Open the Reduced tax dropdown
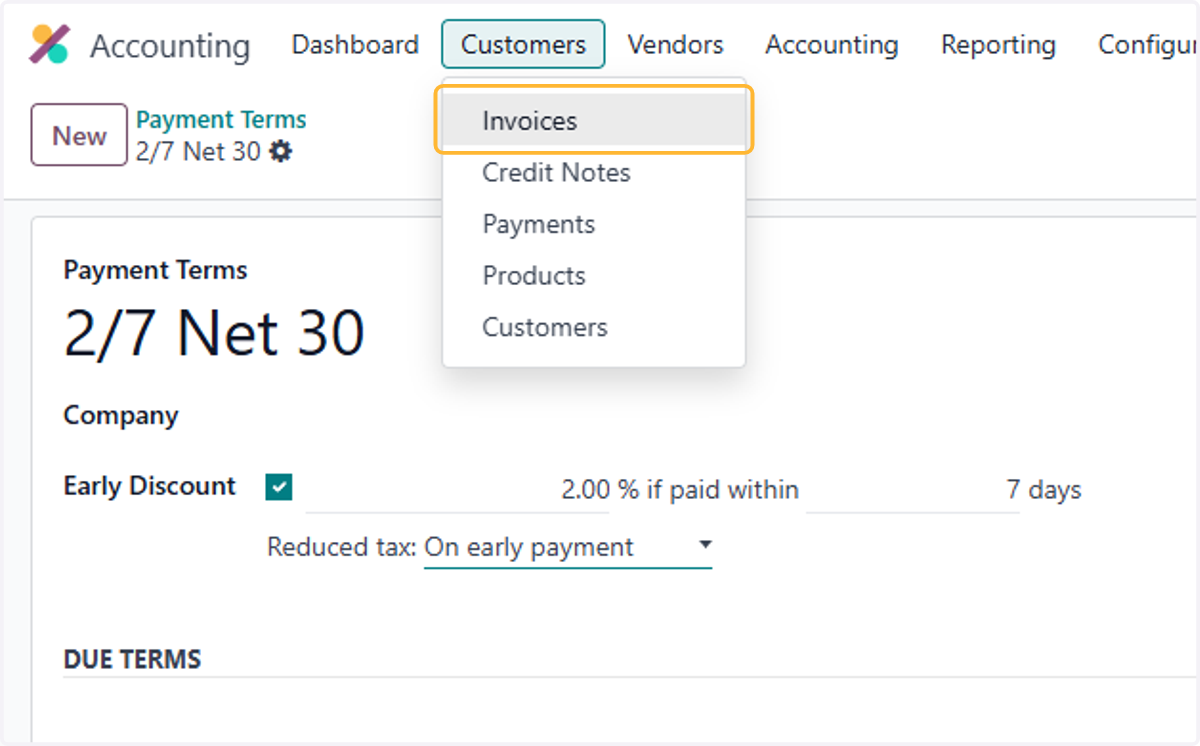The width and height of the screenshot is (1200, 746). [x=568, y=547]
